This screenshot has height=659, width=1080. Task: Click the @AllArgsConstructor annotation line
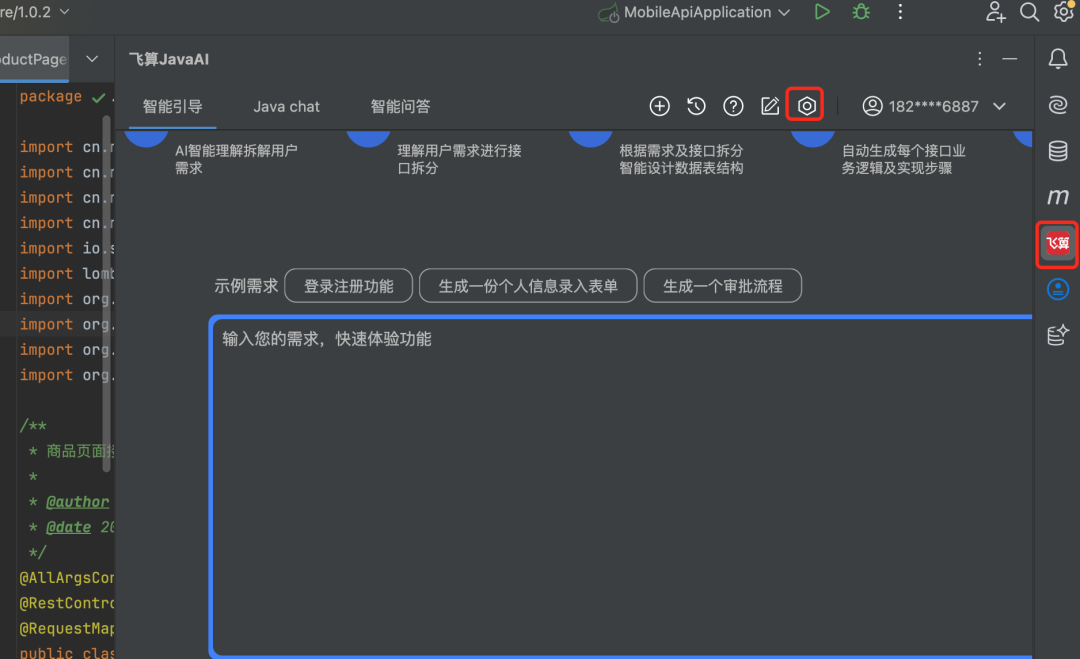coord(67,578)
